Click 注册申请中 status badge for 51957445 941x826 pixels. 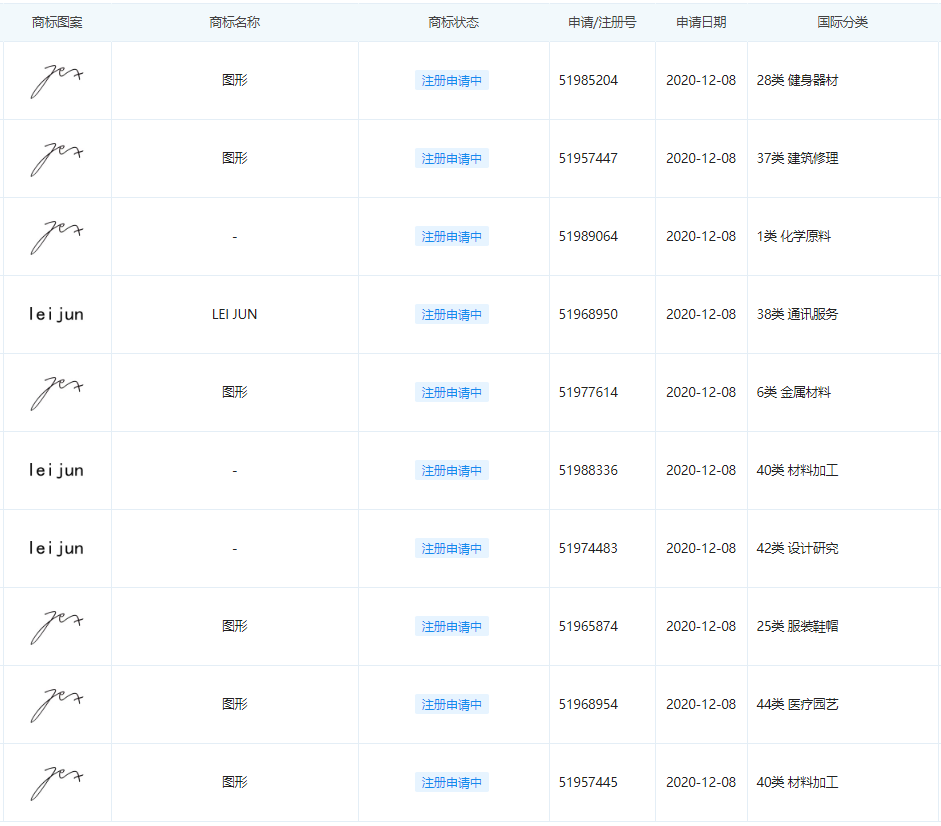pos(452,783)
